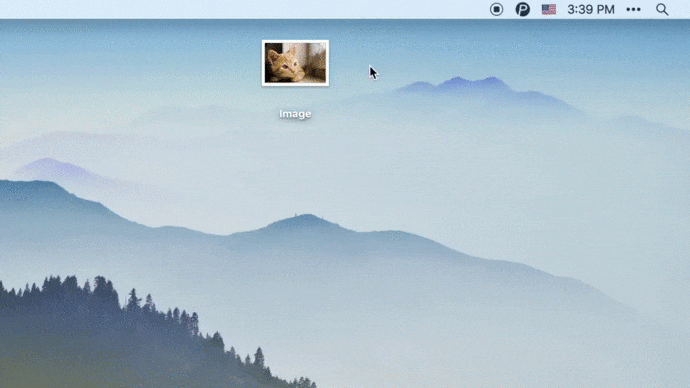
Task: Open the circled P menu bar icon
Action: tap(522, 9)
